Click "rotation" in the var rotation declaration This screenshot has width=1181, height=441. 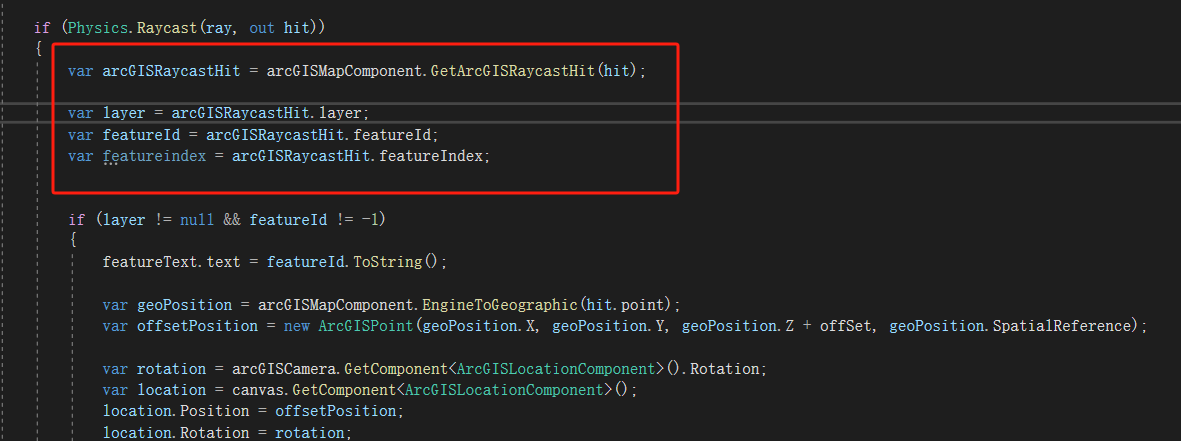coord(171,370)
